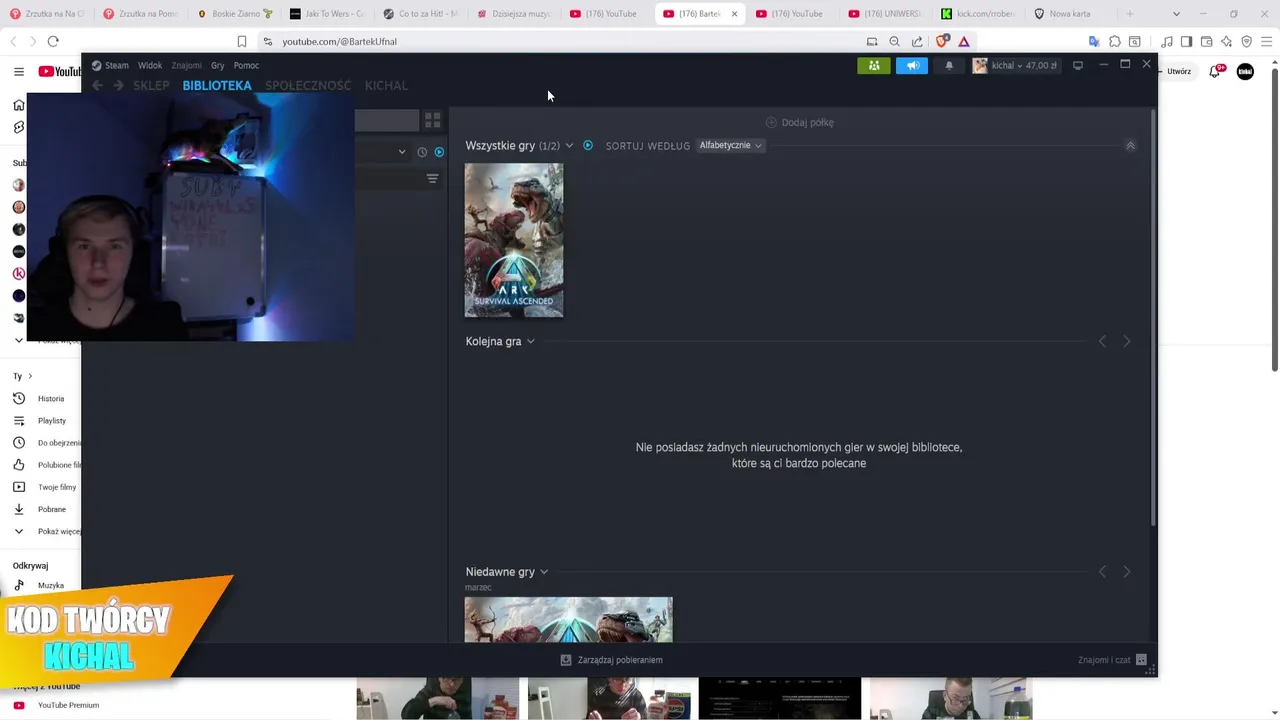Toggle ready-to-play filter in library sidebar
Image resolution: width=1280 pixels, height=720 pixels.
439,152
